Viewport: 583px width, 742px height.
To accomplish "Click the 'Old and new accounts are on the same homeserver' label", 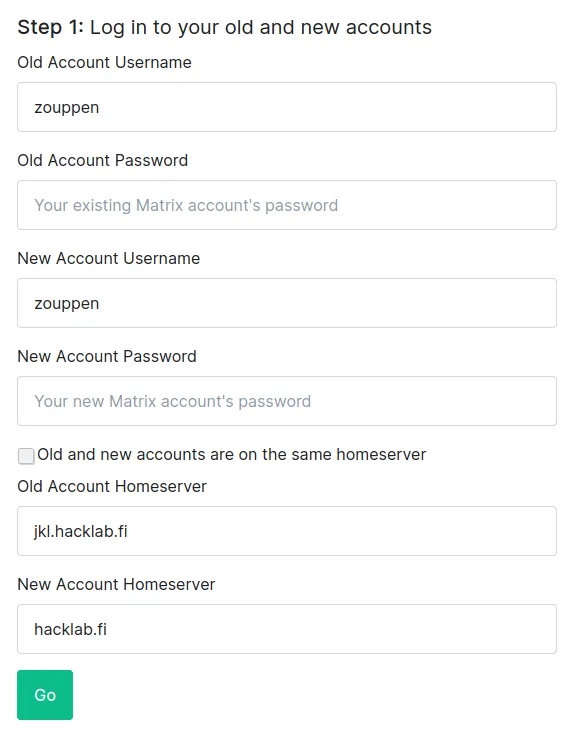I will (231, 454).
